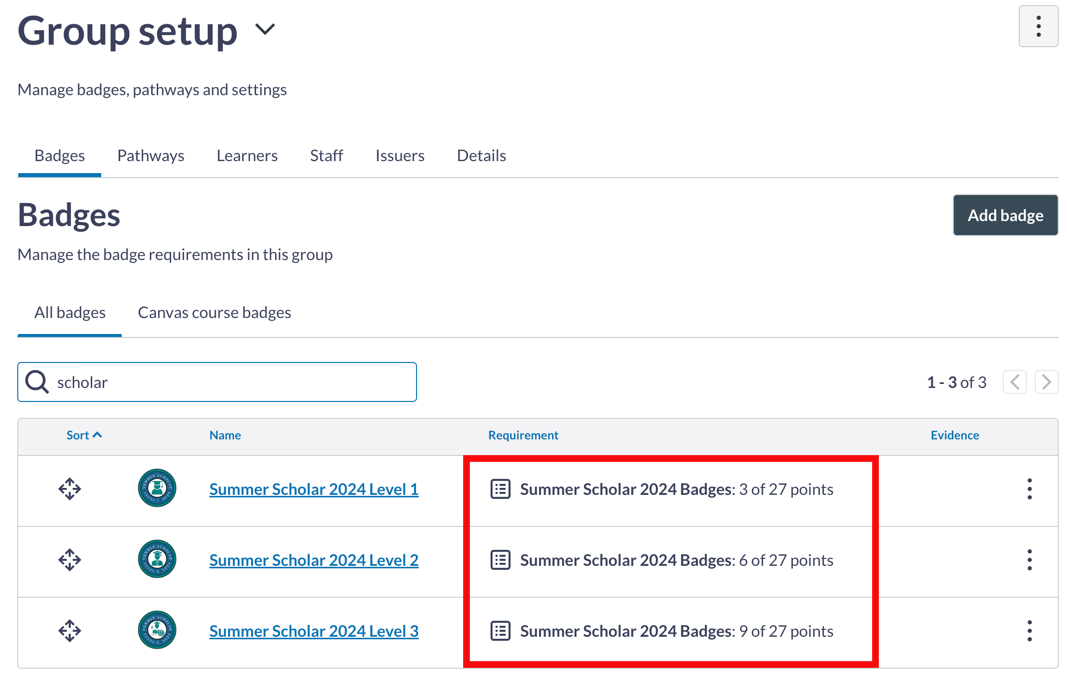Open the group setup kebab menu
Viewport: 1067px width, 674px height.
click(x=1038, y=27)
